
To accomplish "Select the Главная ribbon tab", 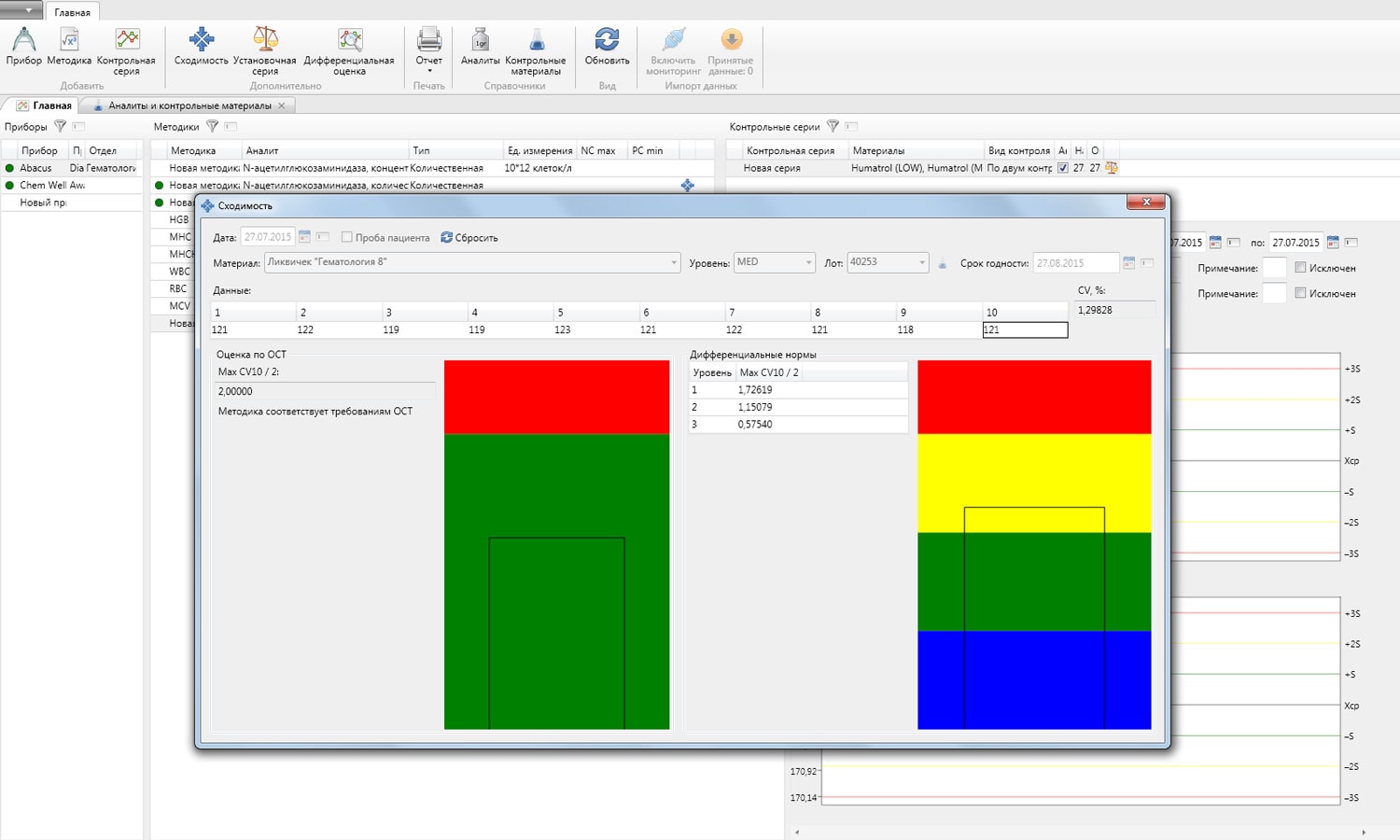I will click(x=73, y=12).
